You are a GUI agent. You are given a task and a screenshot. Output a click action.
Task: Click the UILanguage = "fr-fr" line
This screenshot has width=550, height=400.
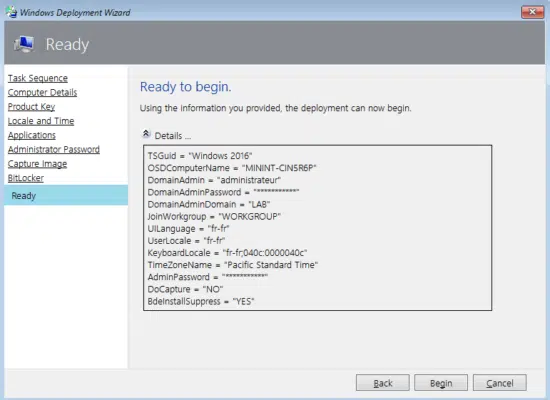tap(188, 229)
